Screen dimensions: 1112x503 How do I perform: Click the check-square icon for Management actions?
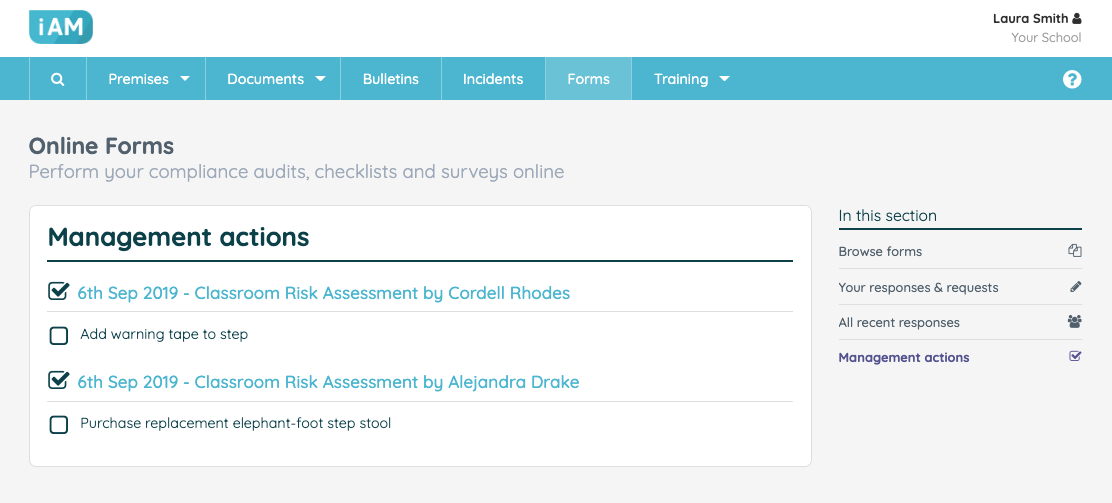click(1075, 357)
